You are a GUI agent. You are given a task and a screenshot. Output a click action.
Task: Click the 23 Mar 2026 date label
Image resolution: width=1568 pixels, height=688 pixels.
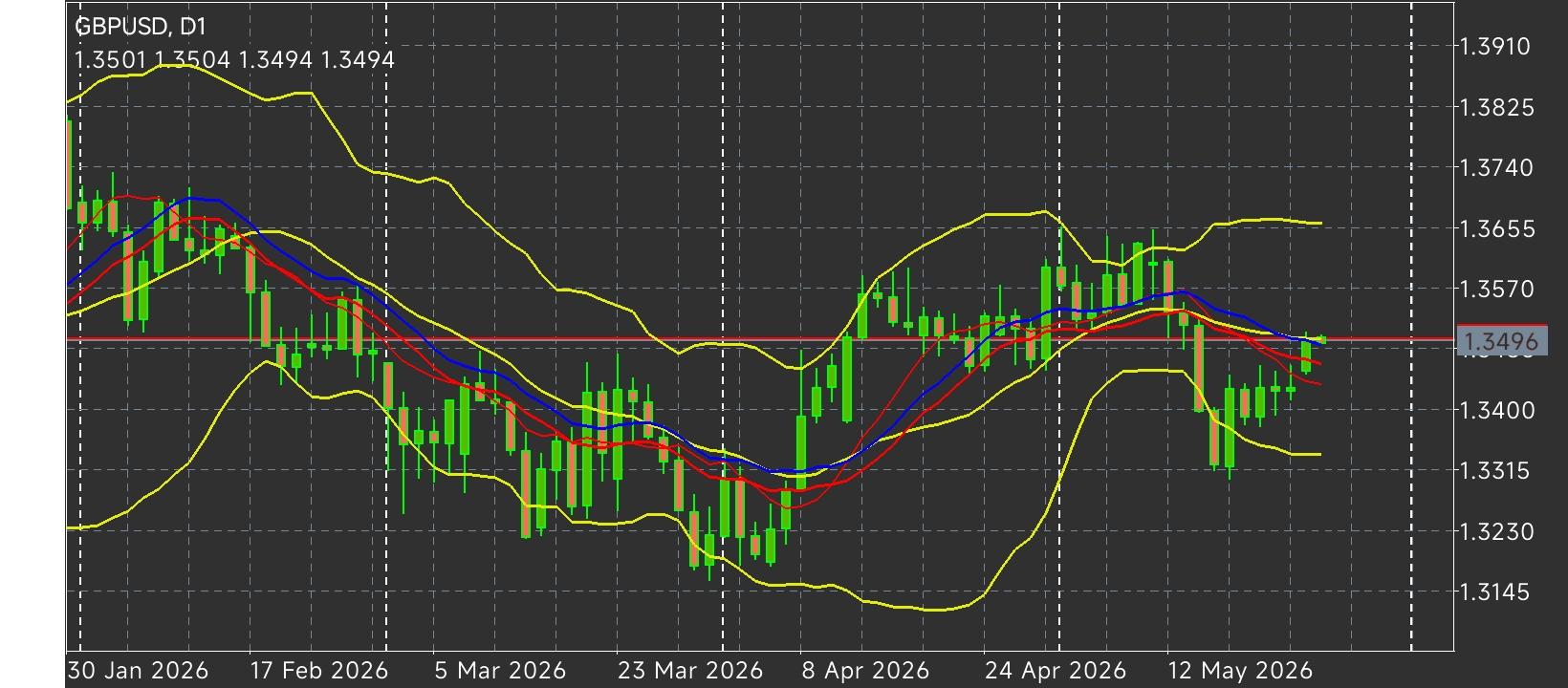coord(689,671)
